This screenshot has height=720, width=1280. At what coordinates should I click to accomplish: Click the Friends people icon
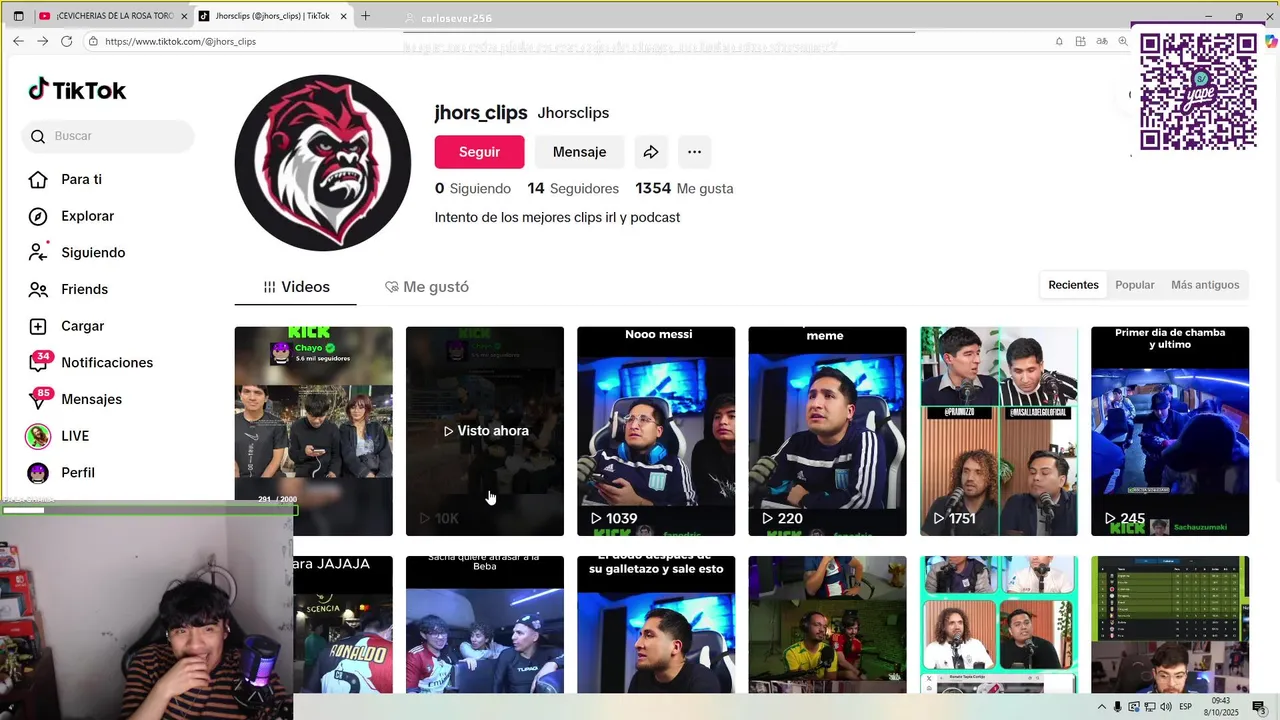click(x=38, y=289)
